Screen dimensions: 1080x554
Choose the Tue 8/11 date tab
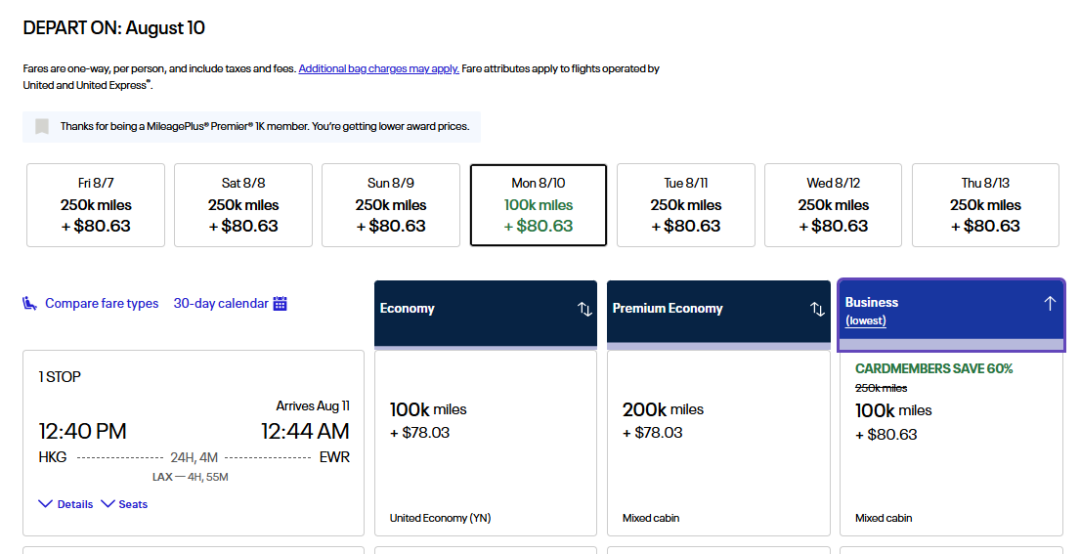pos(686,205)
